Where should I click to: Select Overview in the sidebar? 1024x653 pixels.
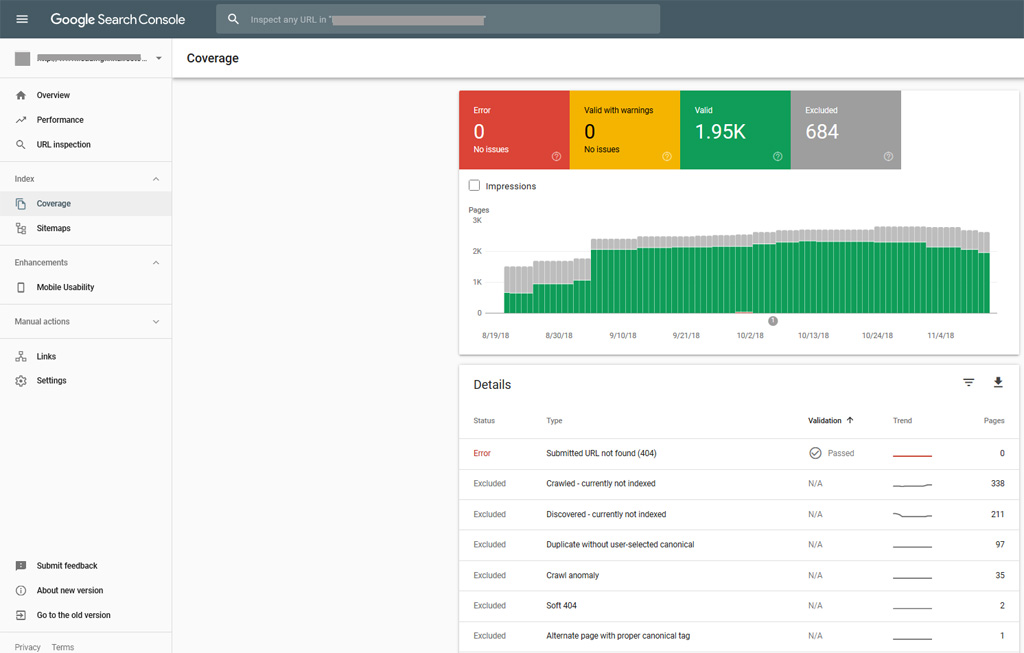(x=22, y=95)
